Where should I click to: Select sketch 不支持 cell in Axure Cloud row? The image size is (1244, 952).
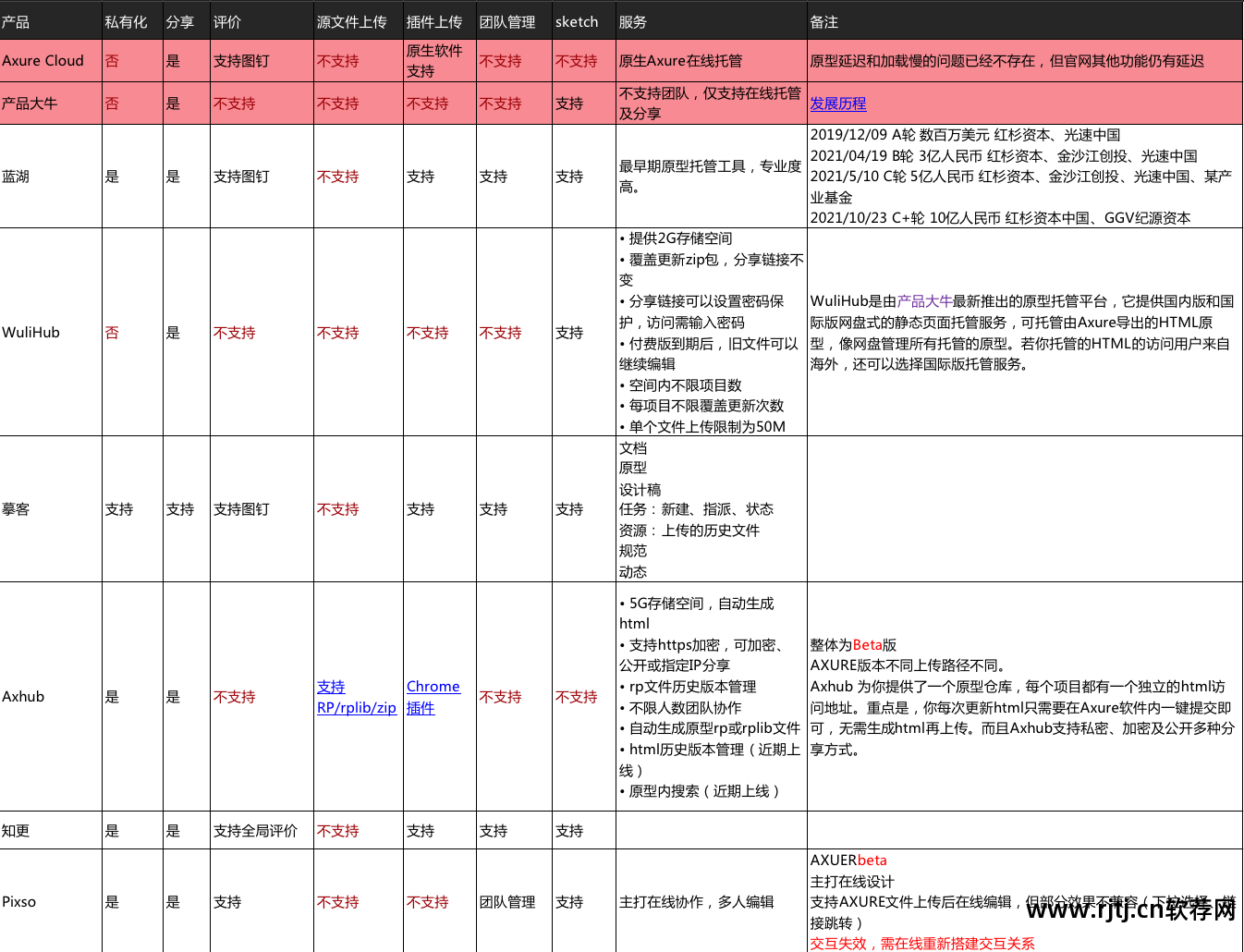click(584, 61)
